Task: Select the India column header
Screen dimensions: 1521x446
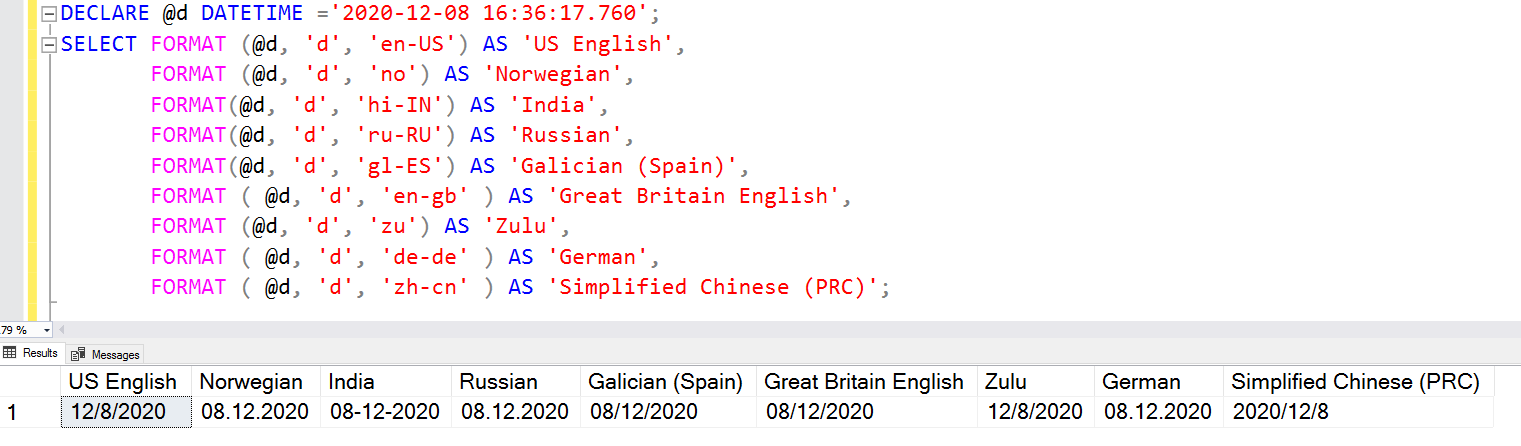Action: (x=386, y=382)
